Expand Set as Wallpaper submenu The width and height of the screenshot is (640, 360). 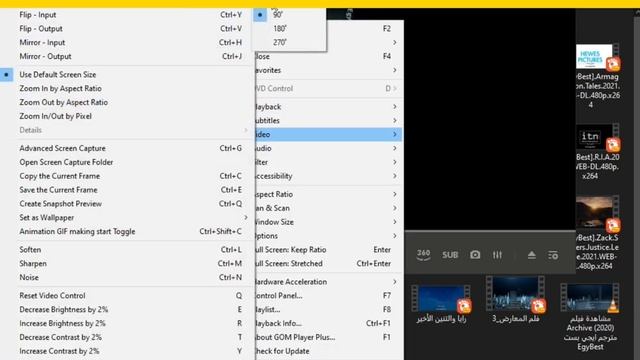coord(126,218)
